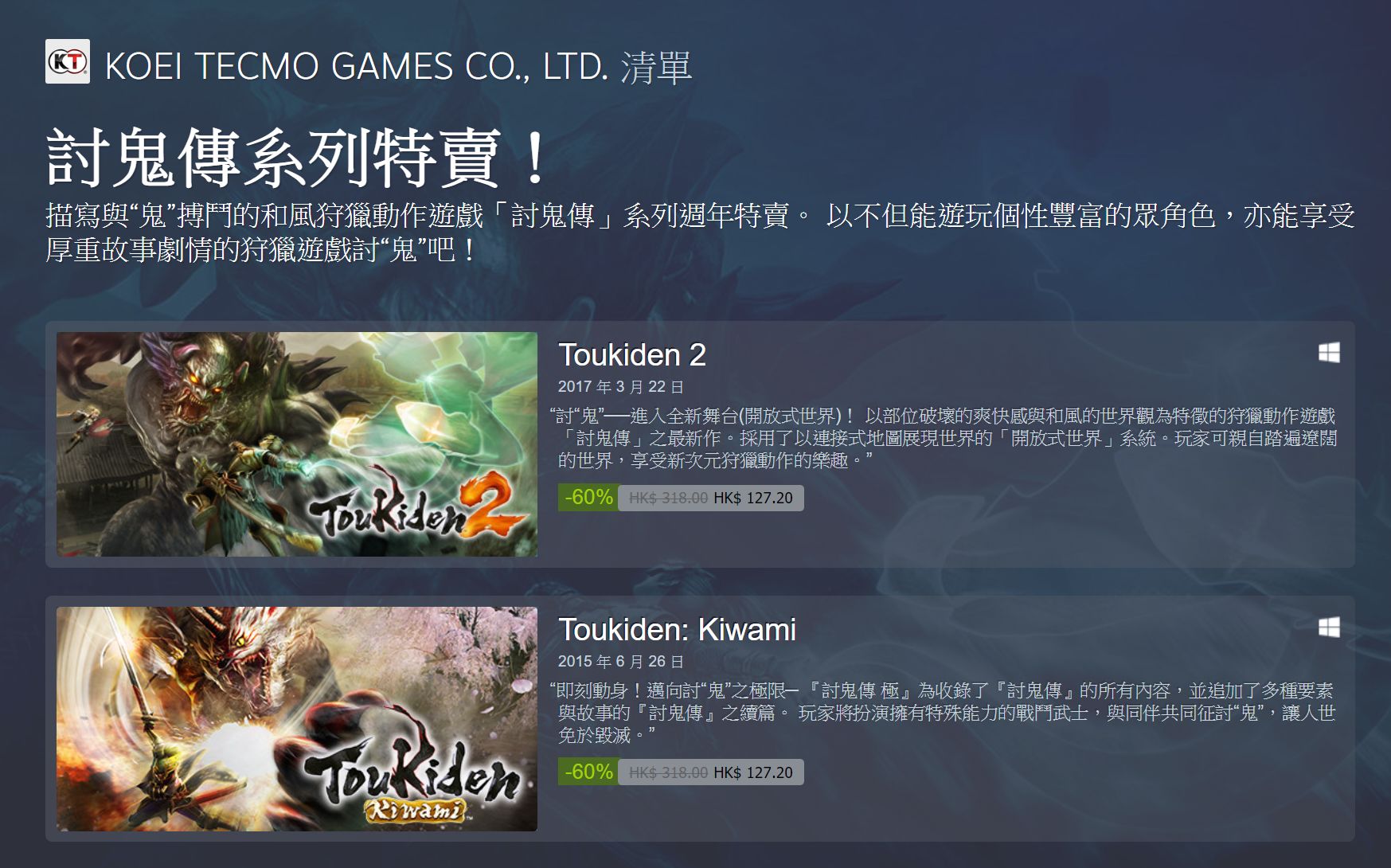Image resolution: width=1391 pixels, height=868 pixels.
Task: Click the sale description paragraph under the headline
Action: click(x=700, y=233)
